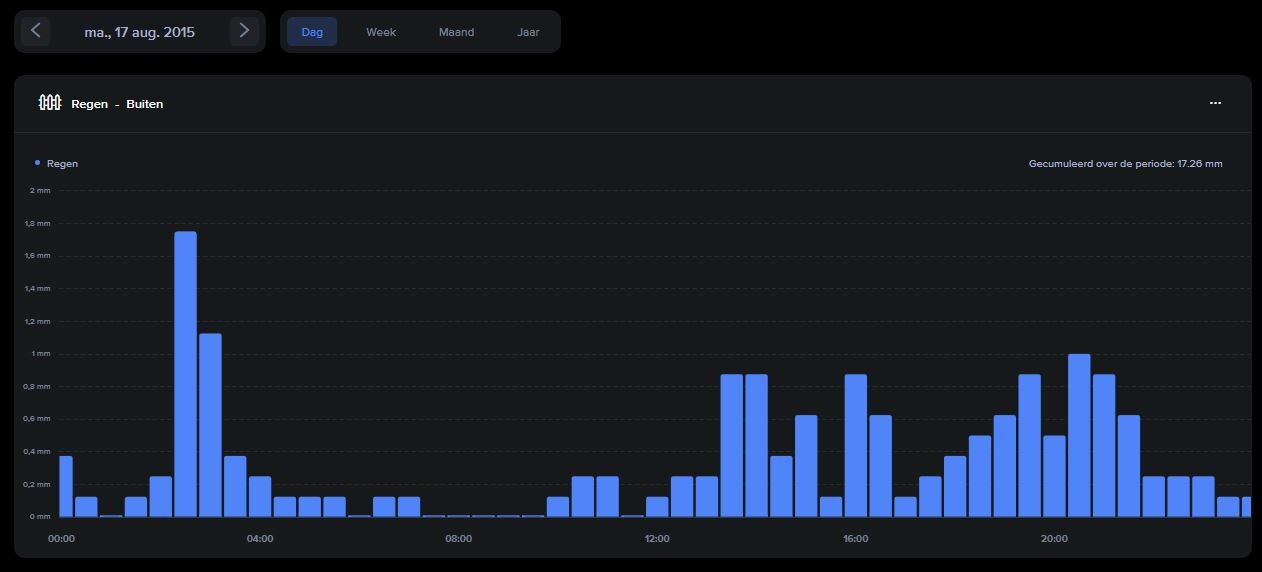
Task: Click the first bar at 00:00
Action: pyautogui.click(x=66, y=486)
